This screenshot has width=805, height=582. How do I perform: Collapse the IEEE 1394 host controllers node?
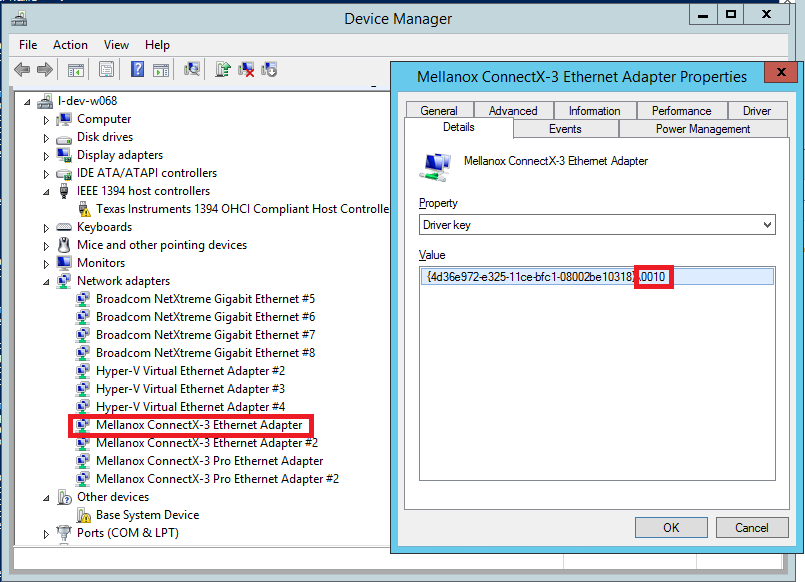pyautogui.click(x=46, y=191)
